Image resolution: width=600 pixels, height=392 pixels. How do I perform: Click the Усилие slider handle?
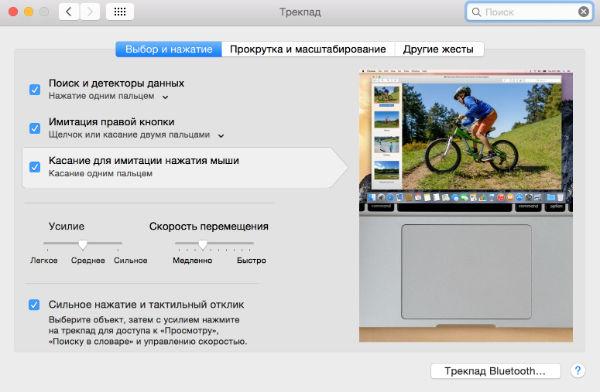[83, 244]
